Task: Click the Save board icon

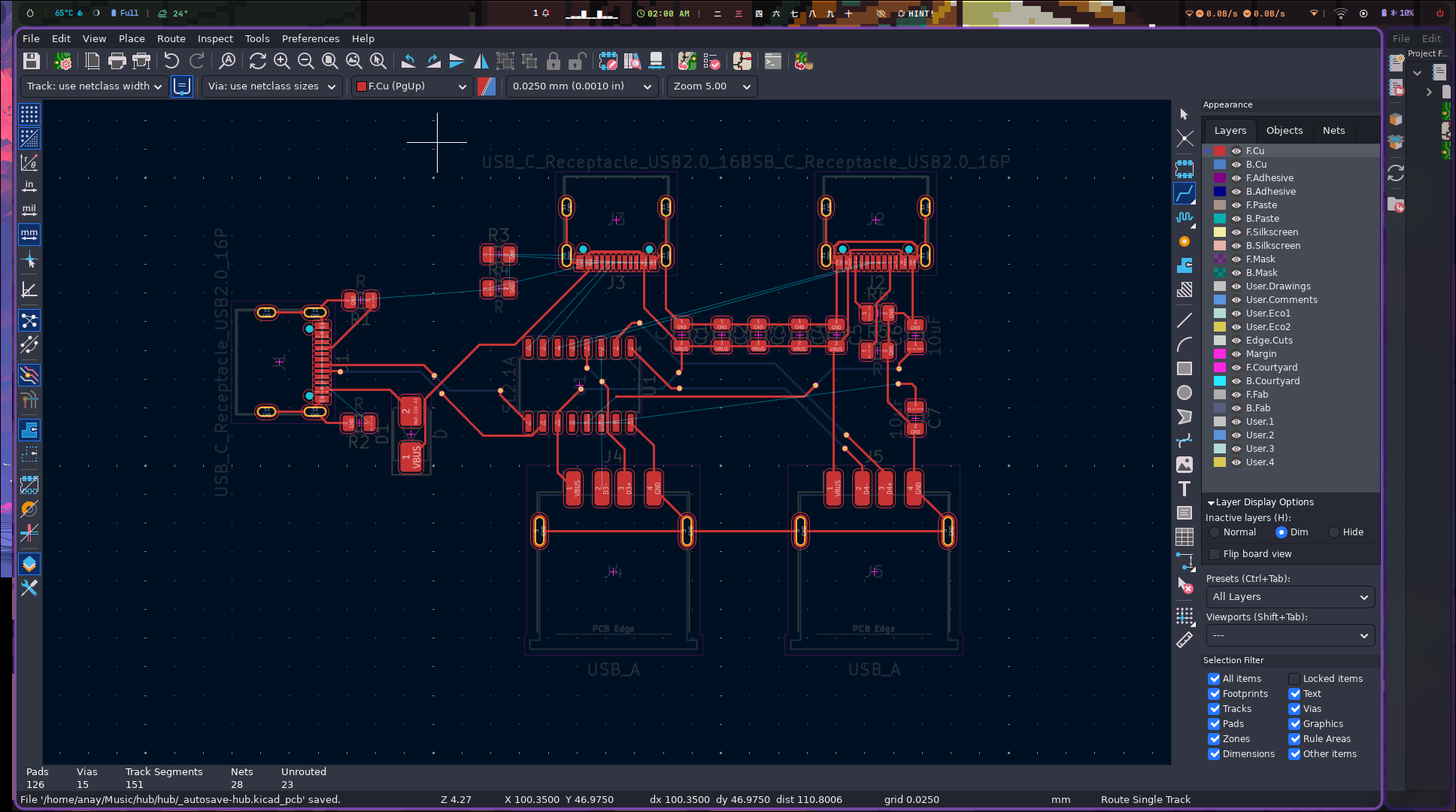Action: tap(31, 62)
